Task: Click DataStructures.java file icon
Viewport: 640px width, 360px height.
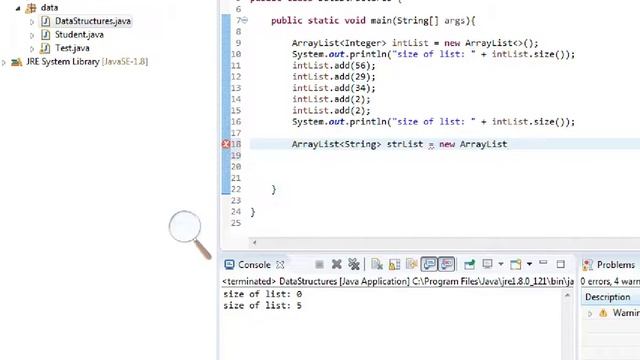Action: click(45, 21)
